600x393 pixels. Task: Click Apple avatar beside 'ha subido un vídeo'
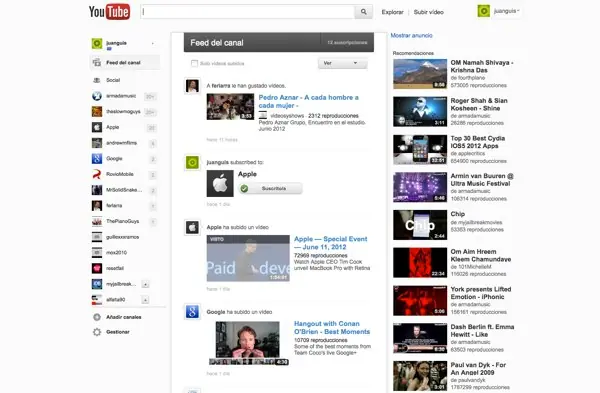(x=192, y=228)
